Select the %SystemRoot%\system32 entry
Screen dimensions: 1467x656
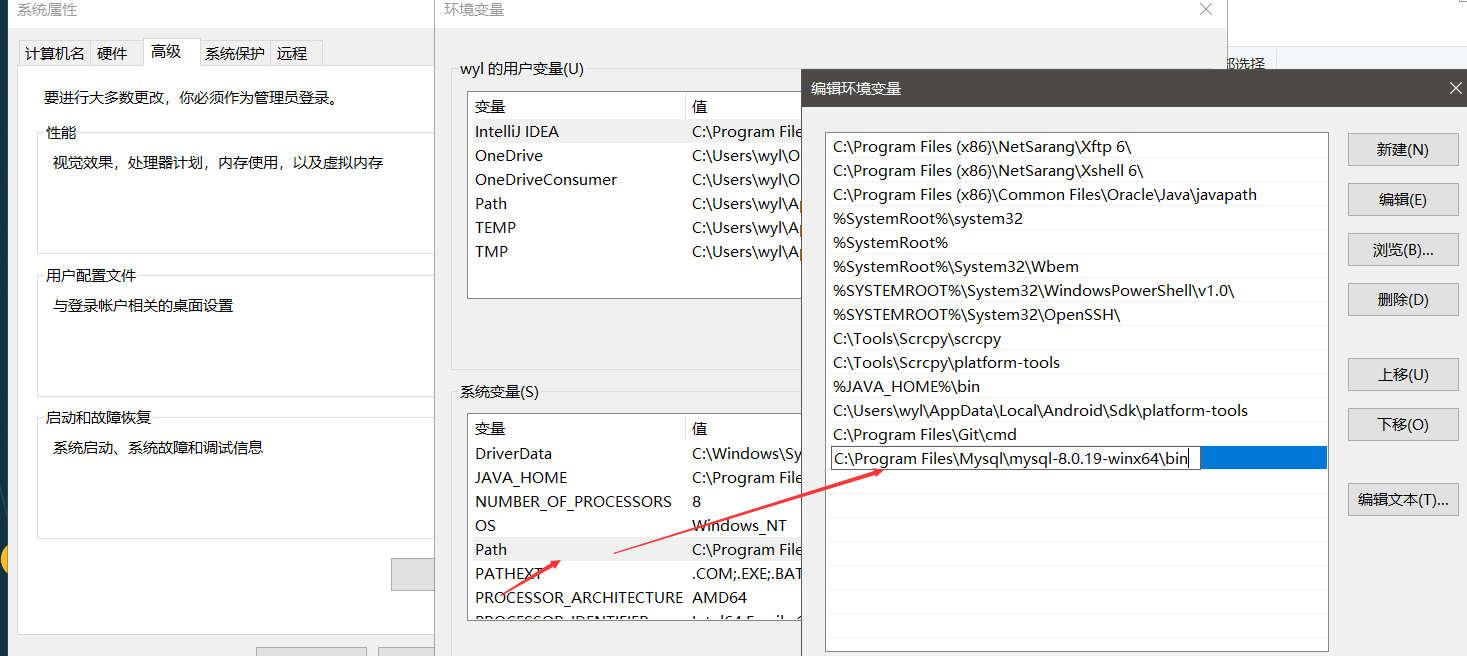tap(1078, 218)
